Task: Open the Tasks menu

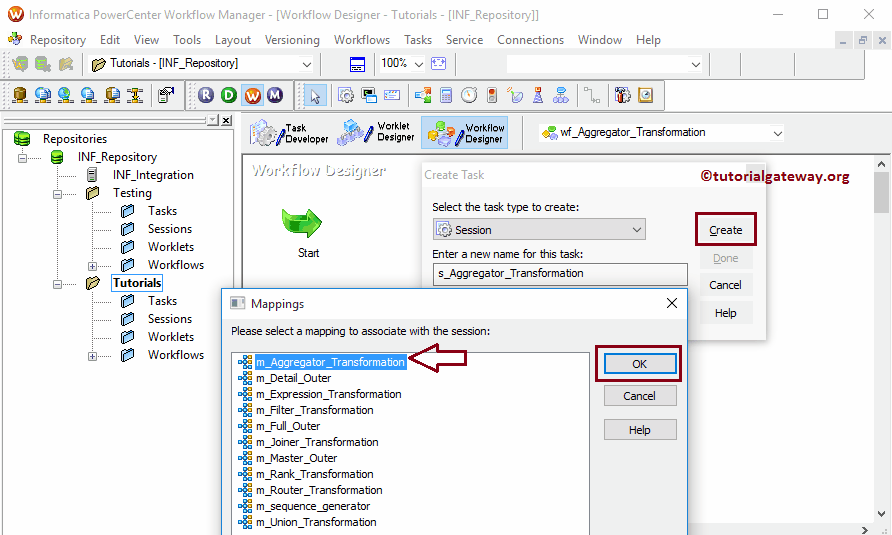Action: coord(418,40)
